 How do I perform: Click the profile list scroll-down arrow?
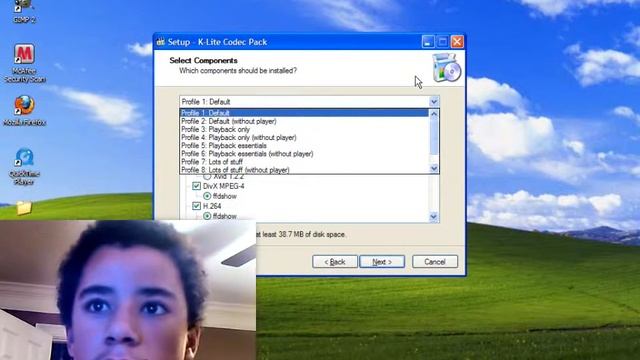click(x=434, y=169)
